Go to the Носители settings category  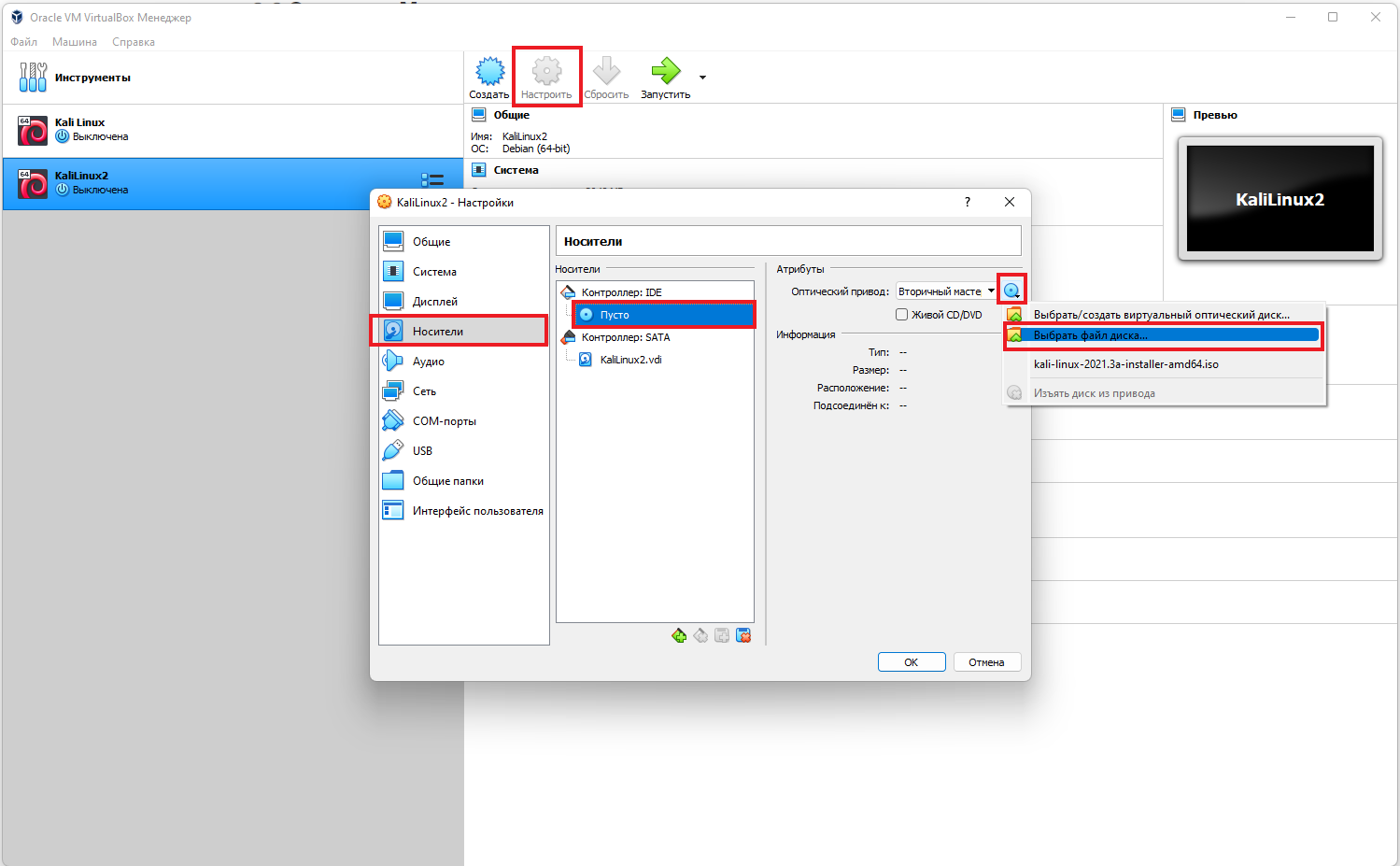pyautogui.click(x=463, y=332)
